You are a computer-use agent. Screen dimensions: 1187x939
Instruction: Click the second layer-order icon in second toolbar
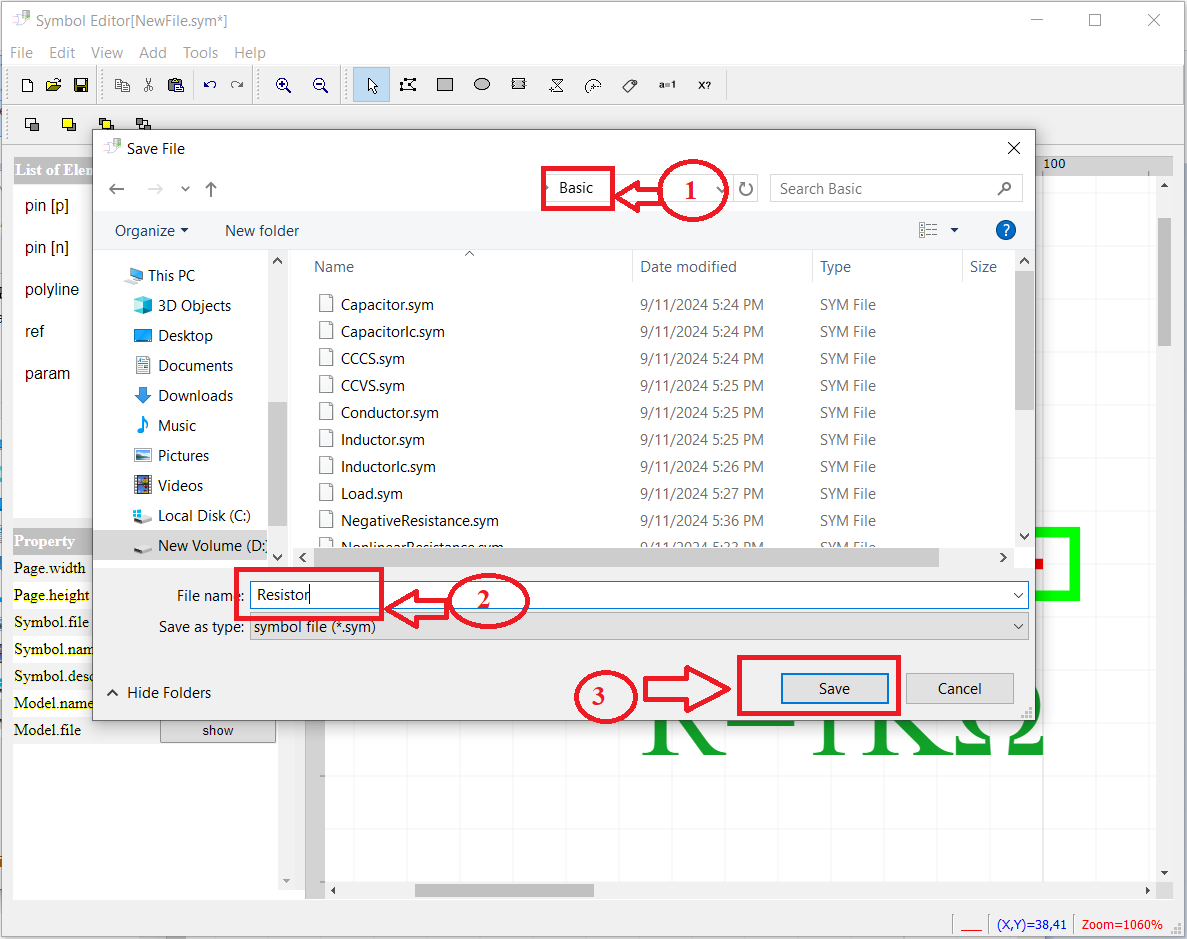[69, 124]
